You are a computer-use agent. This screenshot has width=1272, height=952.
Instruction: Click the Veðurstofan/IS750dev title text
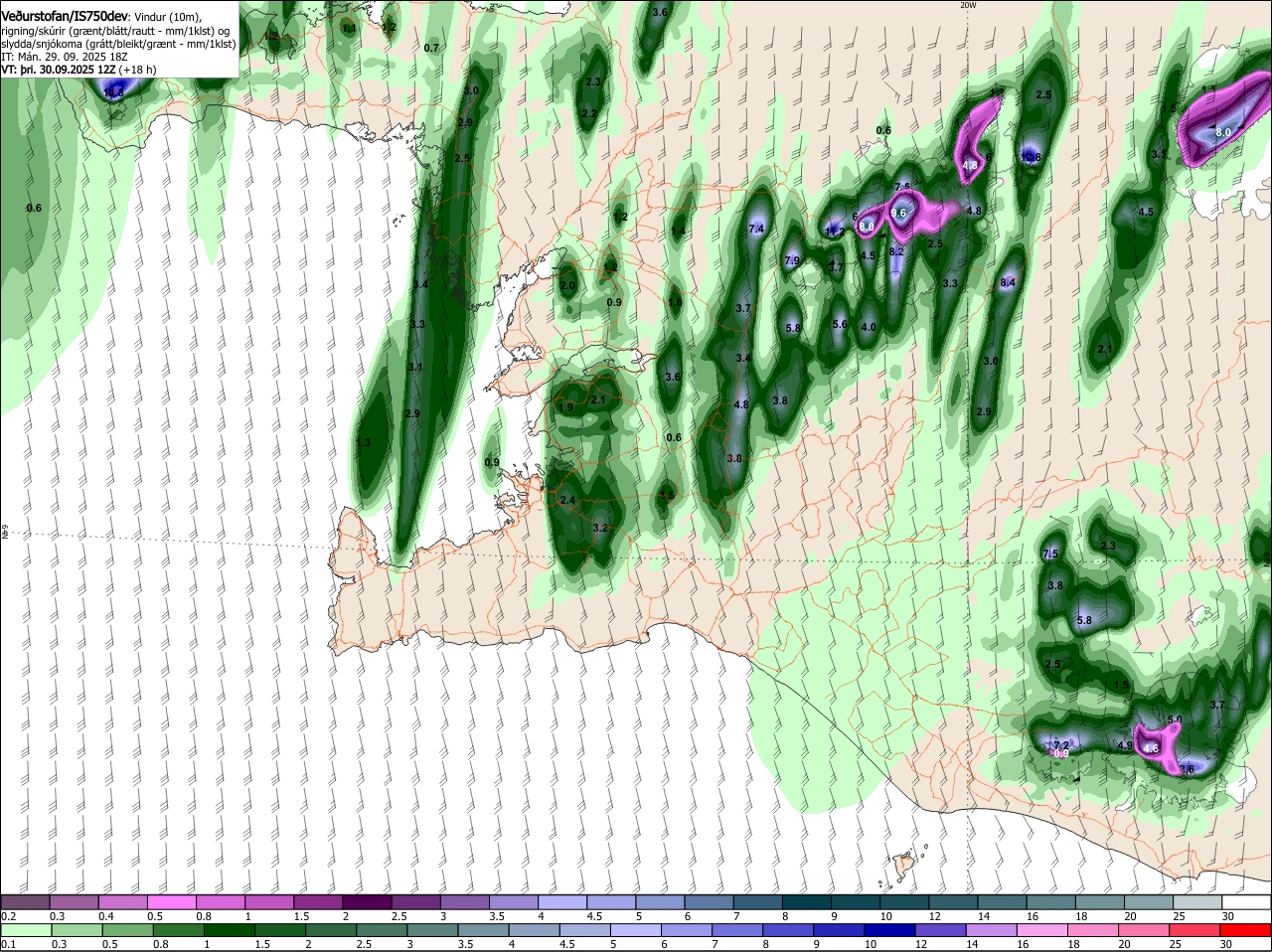point(65,16)
